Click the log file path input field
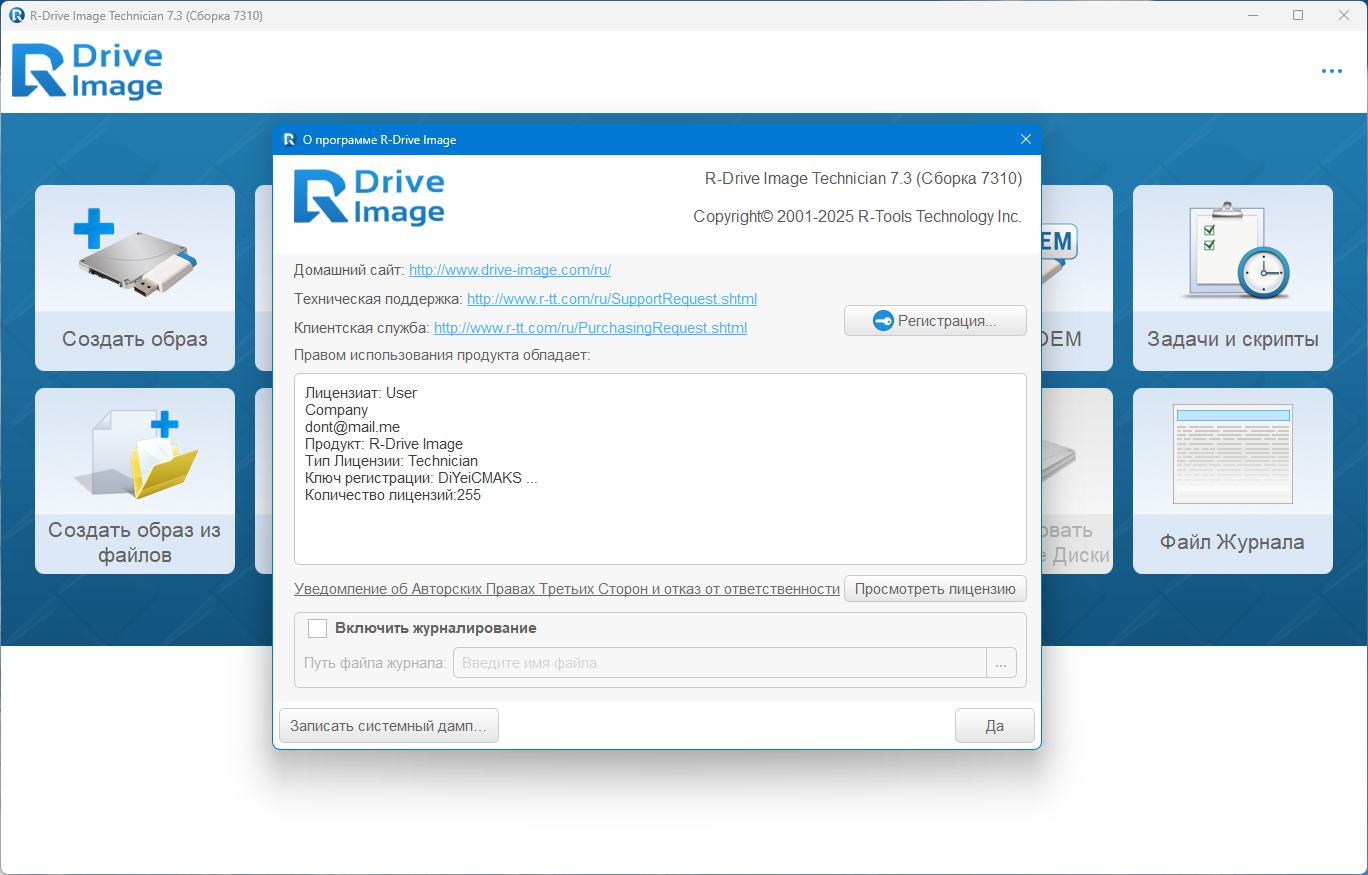Viewport: 1368px width, 875px height. coord(719,663)
